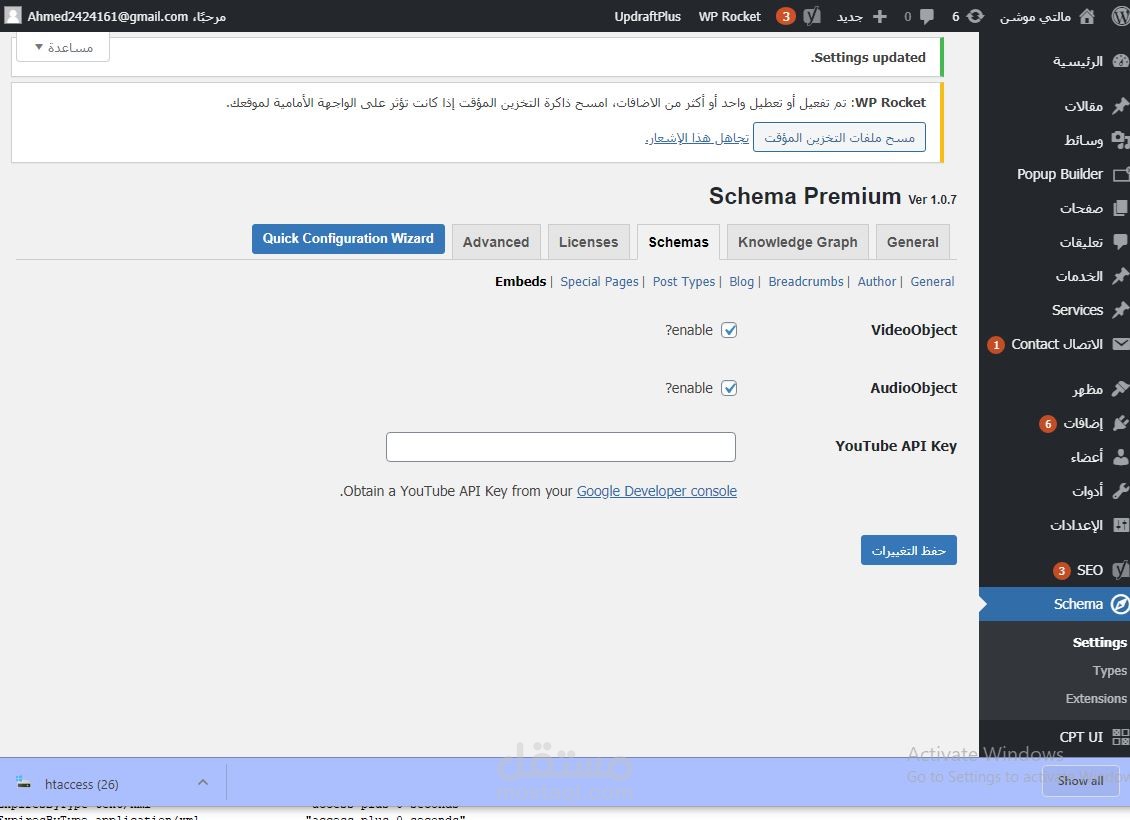Viewport: 1130px width, 820px height.
Task: Go to the Post Types sub-section
Action: tap(684, 282)
